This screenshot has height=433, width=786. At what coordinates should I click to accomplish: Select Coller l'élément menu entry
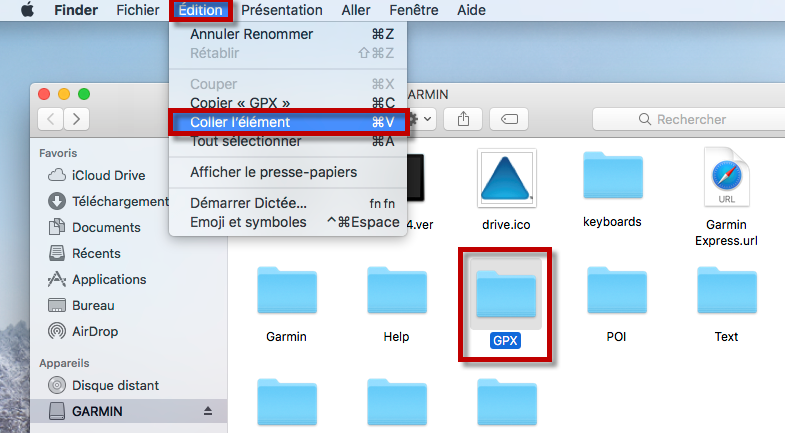coord(288,122)
